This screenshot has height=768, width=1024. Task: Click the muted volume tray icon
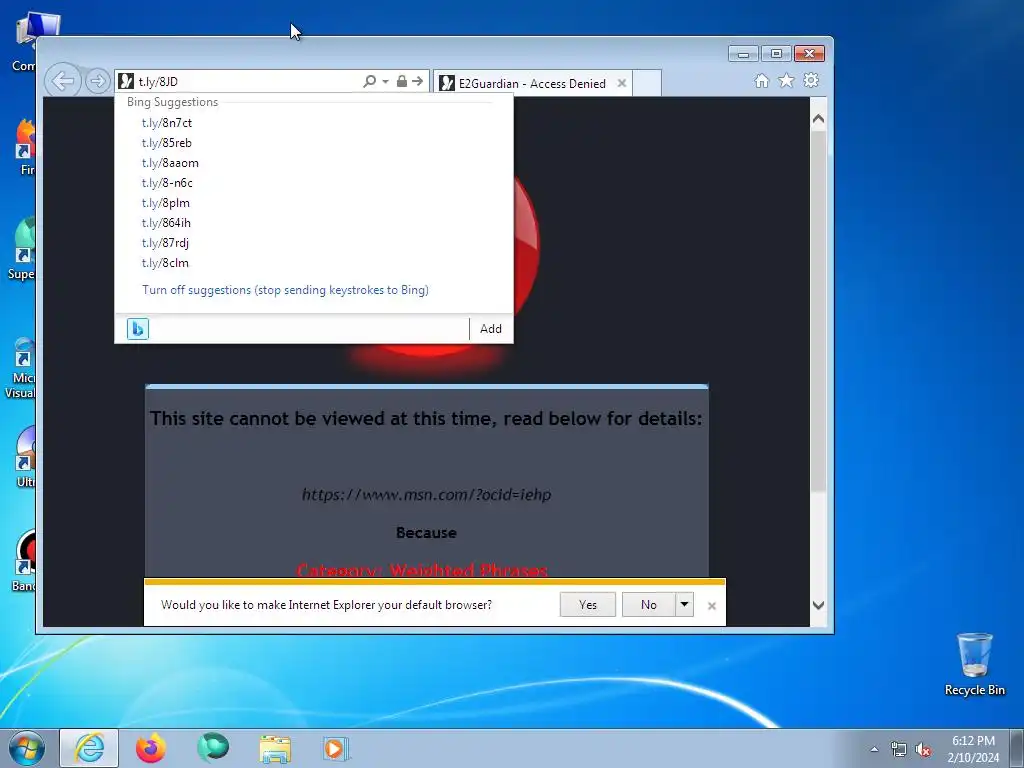[x=923, y=749]
